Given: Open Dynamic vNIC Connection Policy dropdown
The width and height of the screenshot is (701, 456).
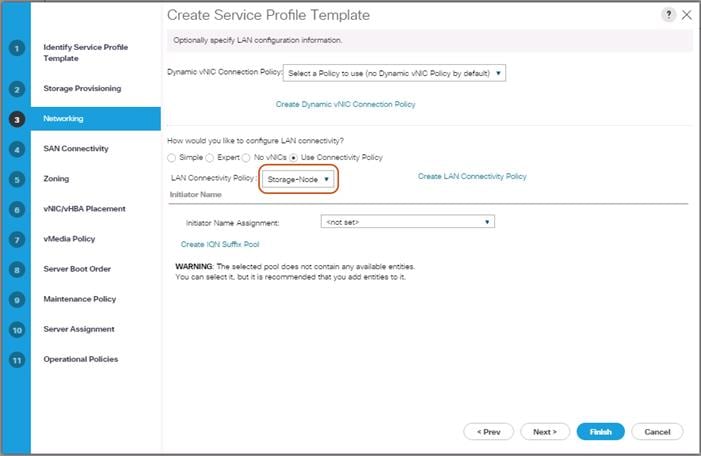Looking at the screenshot, I should coord(394,73).
